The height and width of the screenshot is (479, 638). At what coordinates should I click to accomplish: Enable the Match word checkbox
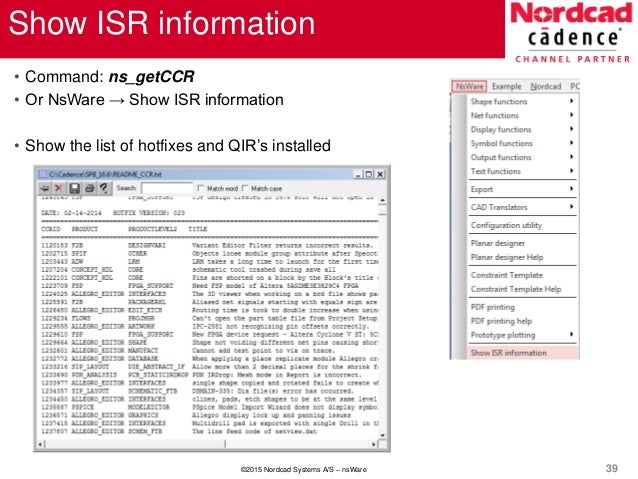click(x=201, y=188)
